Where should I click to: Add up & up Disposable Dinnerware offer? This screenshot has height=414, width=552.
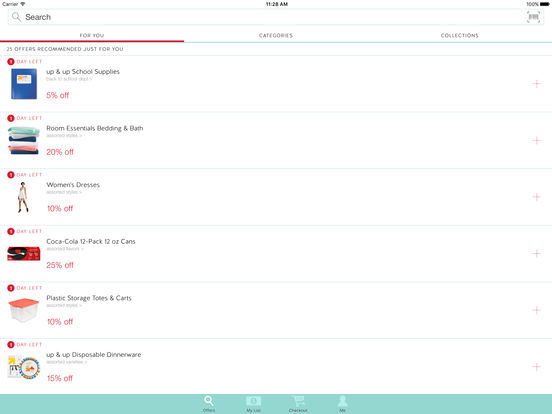point(536,367)
